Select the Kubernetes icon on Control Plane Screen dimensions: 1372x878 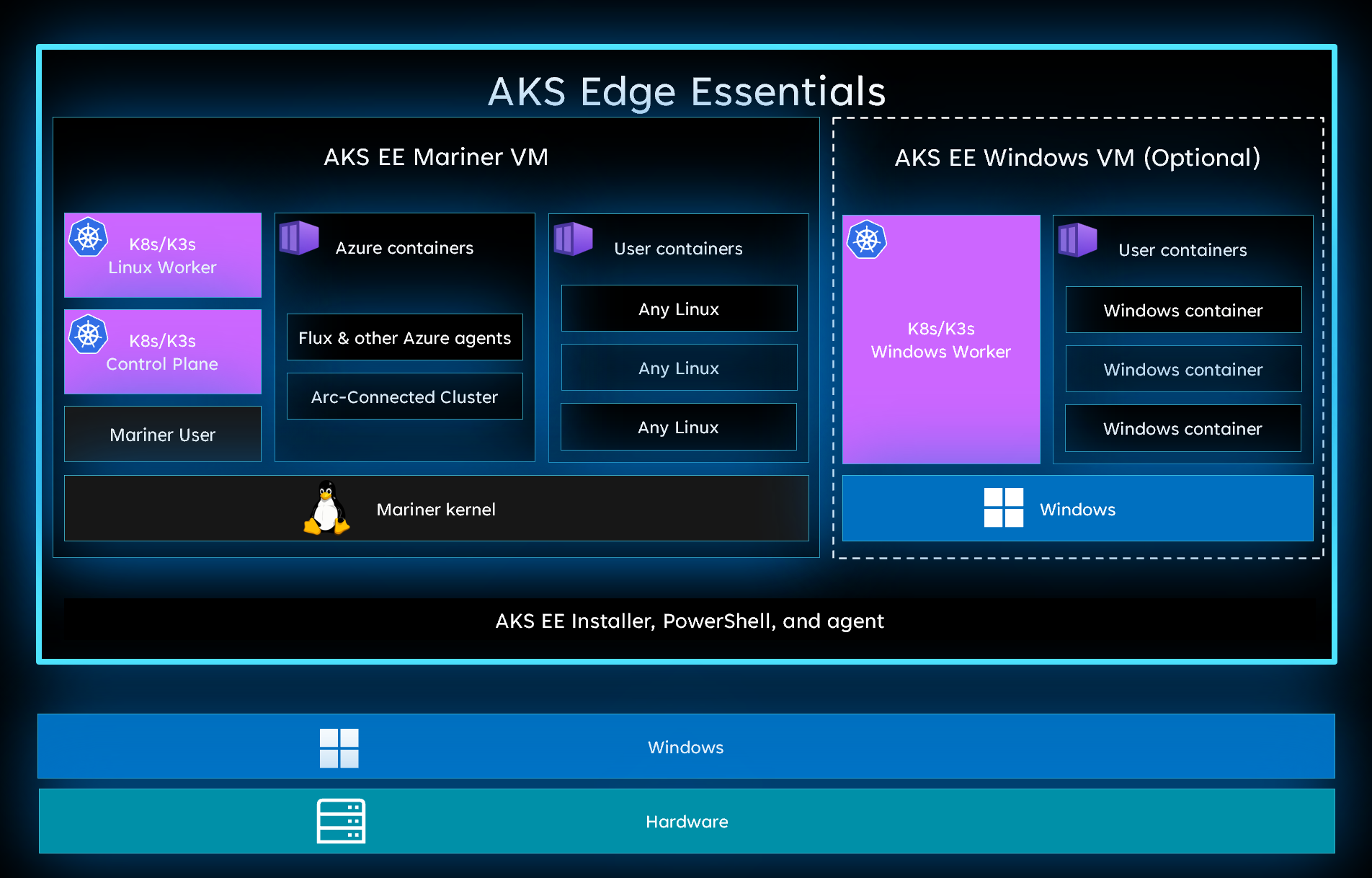[x=89, y=333]
